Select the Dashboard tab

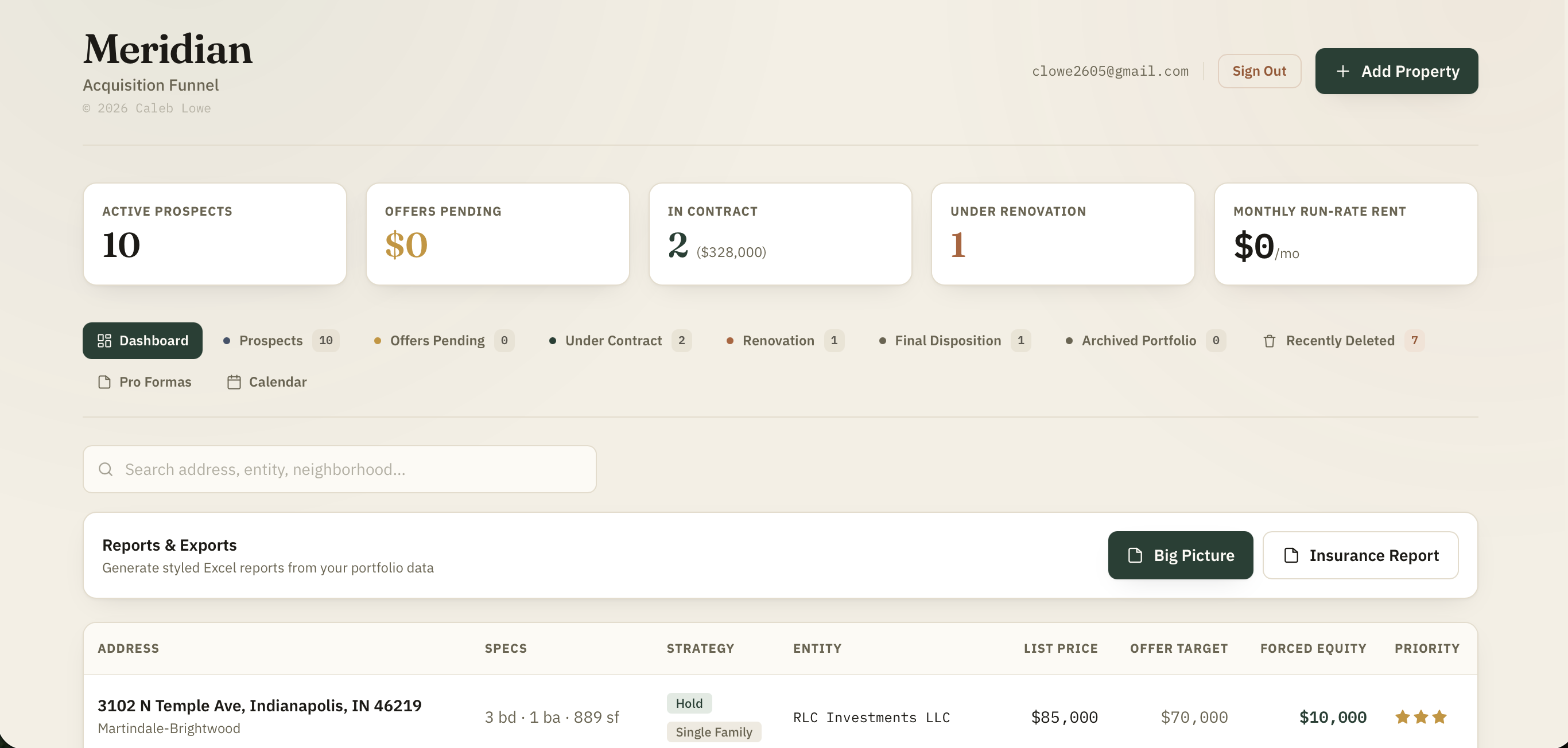[142, 341]
